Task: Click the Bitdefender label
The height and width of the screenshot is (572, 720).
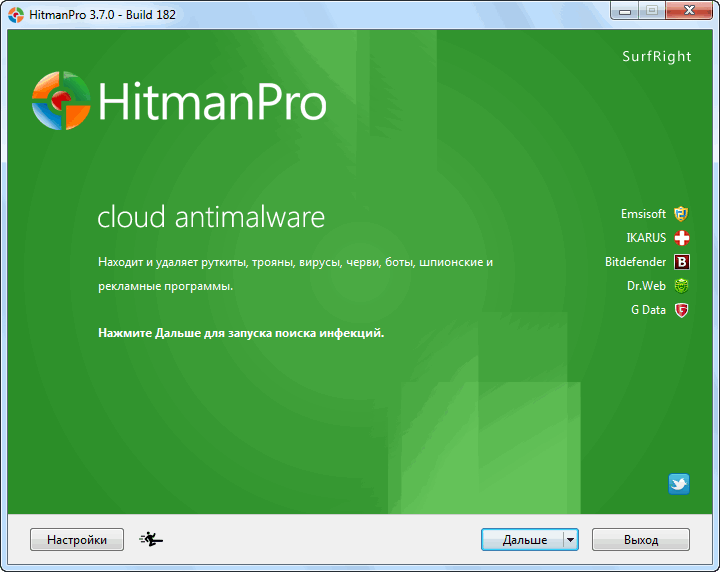Action: point(635,262)
